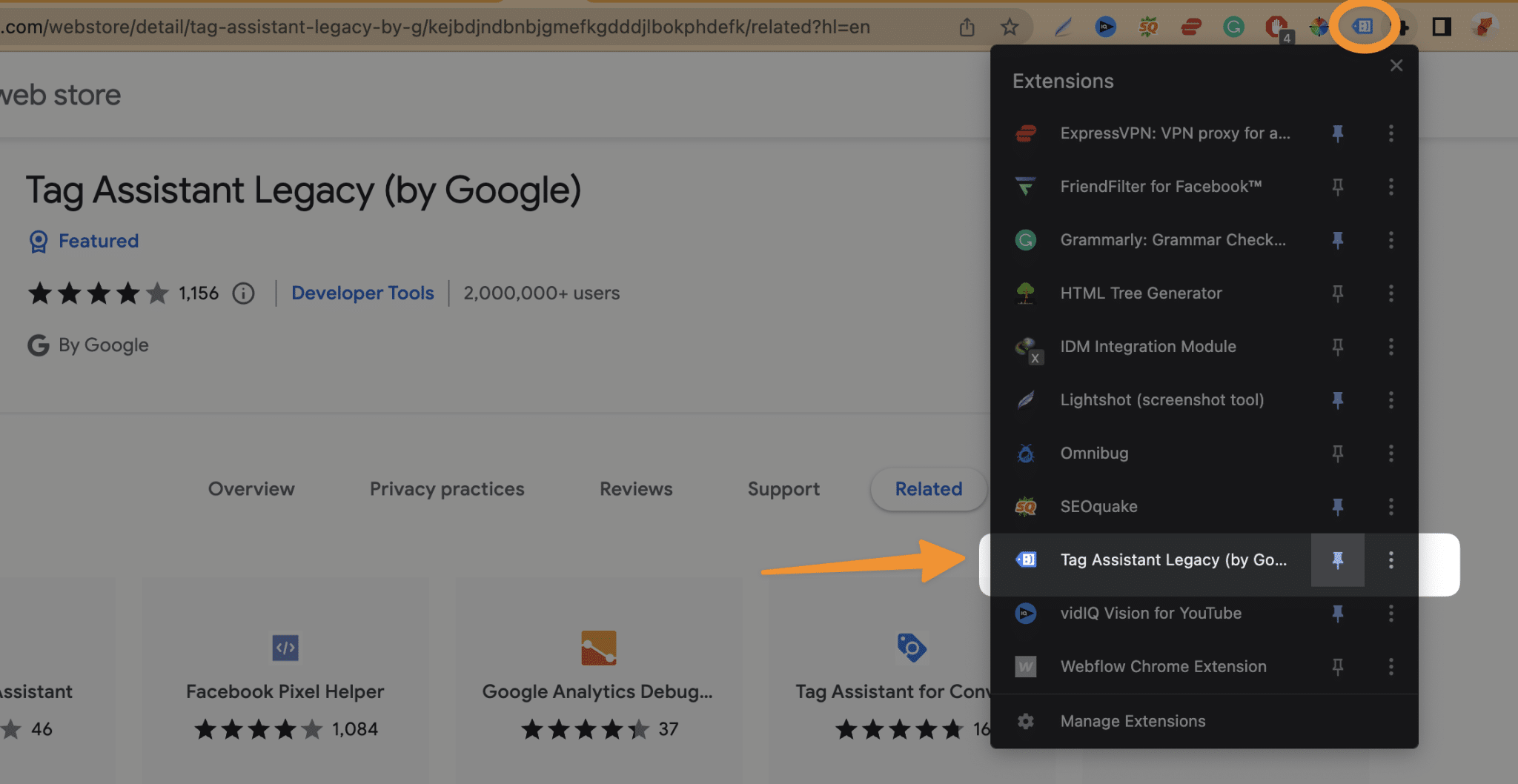Open the Lightshot feather icon in toolbar
Image resolution: width=1518 pixels, height=784 pixels.
[x=1063, y=27]
